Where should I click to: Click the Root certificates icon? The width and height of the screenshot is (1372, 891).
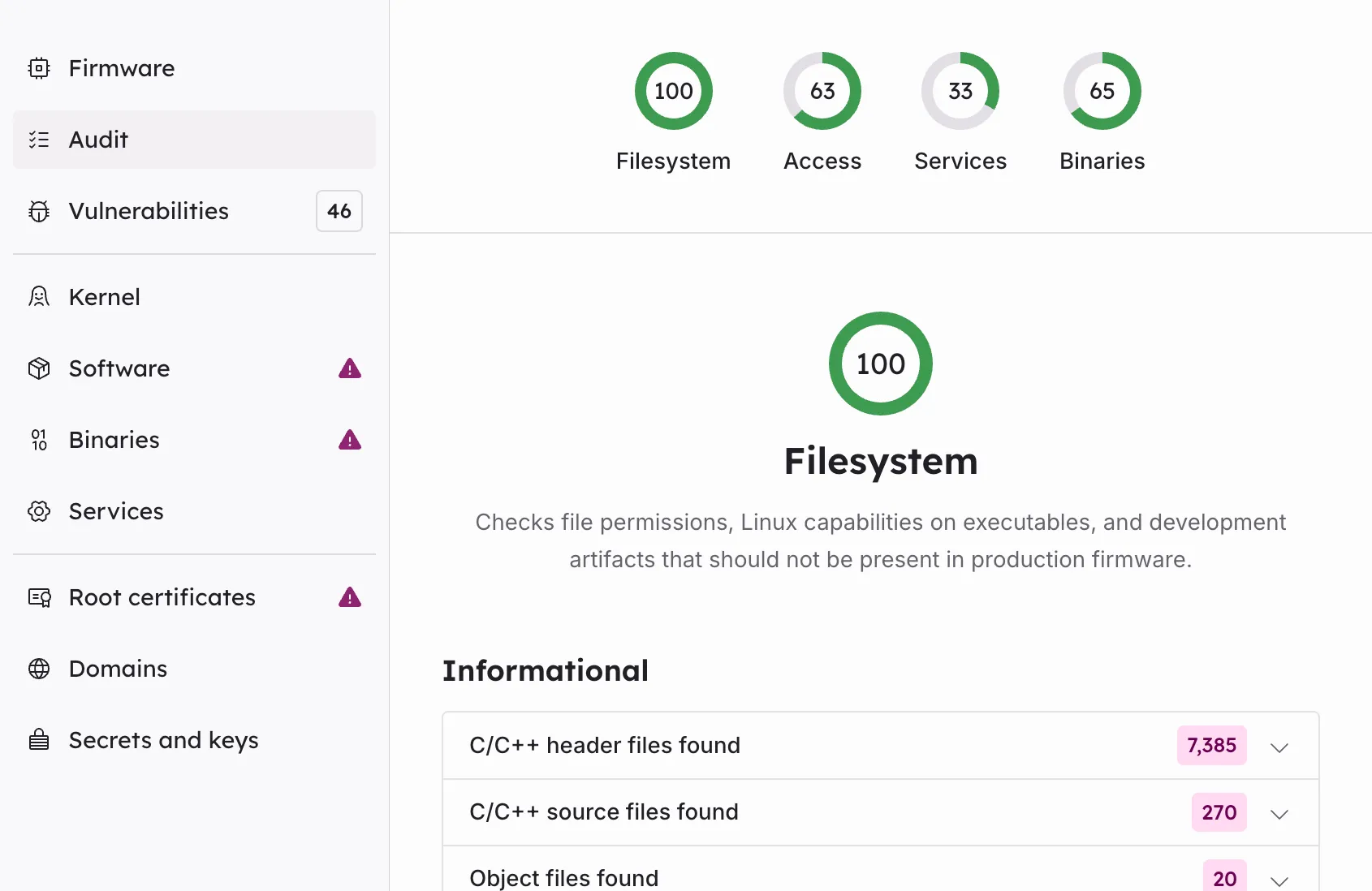point(39,598)
